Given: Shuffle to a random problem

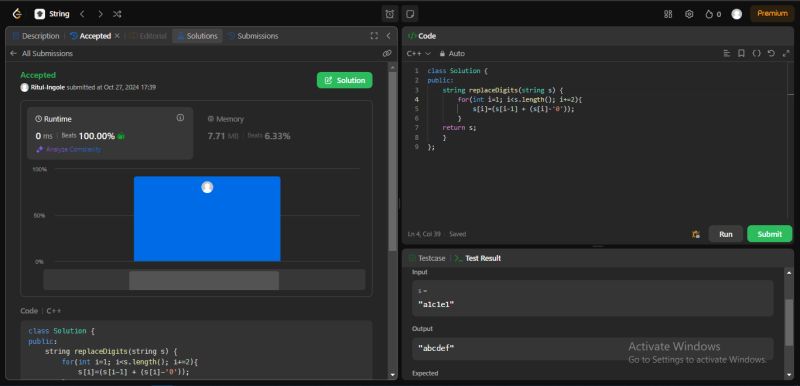Looking at the screenshot, I should (x=117, y=14).
